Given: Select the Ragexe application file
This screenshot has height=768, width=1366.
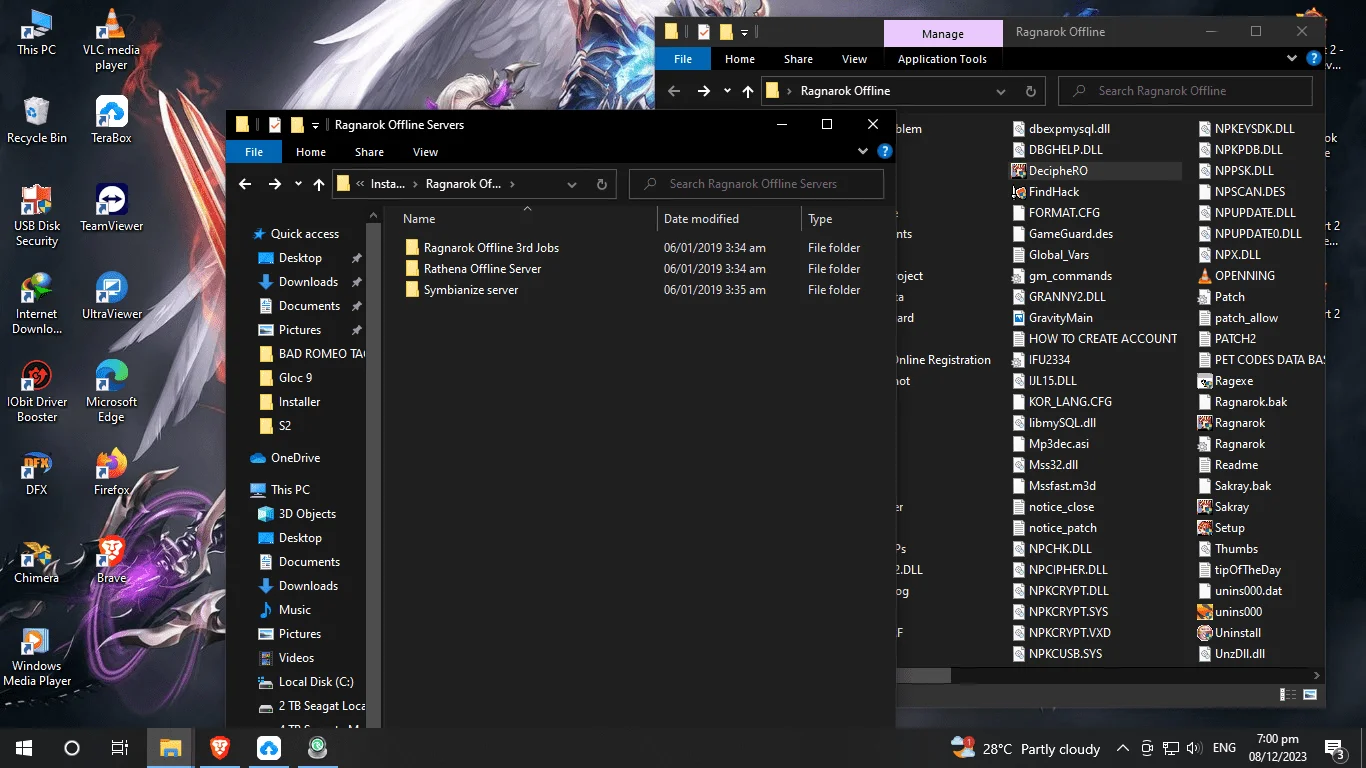Looking at the screenshot, I should pyautogui.click(x=1226, y=381).
